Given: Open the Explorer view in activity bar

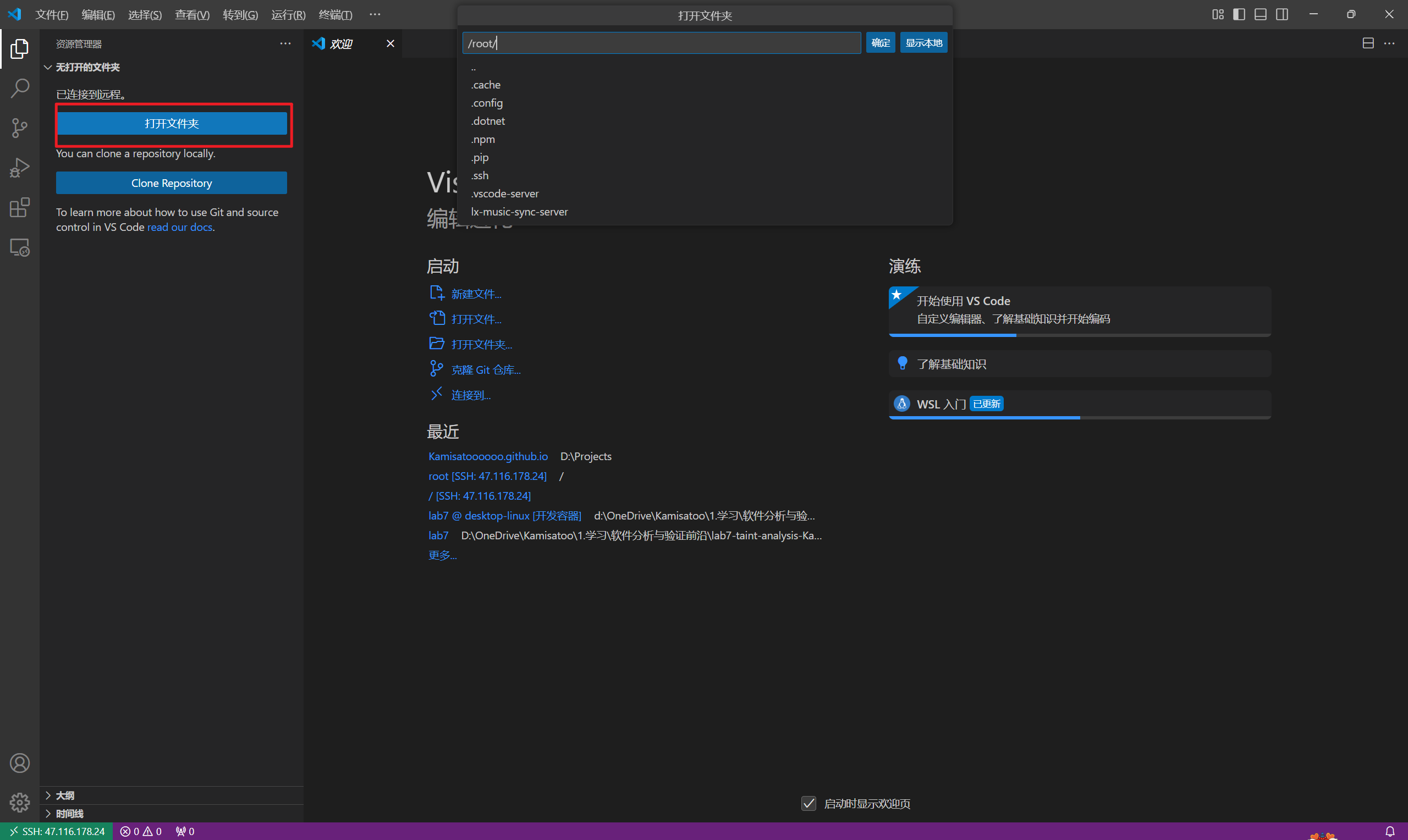Looking at the screenshot, I should 19,49.
